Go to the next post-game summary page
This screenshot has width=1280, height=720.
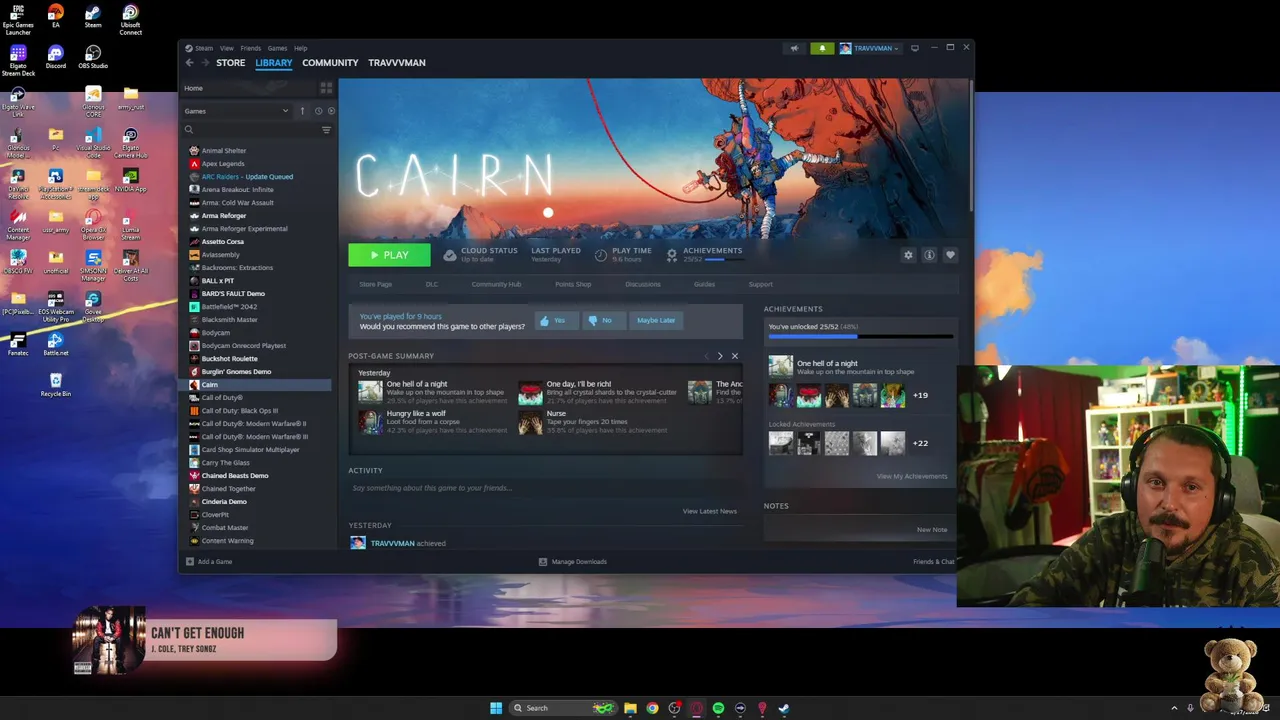click(720, 356)
